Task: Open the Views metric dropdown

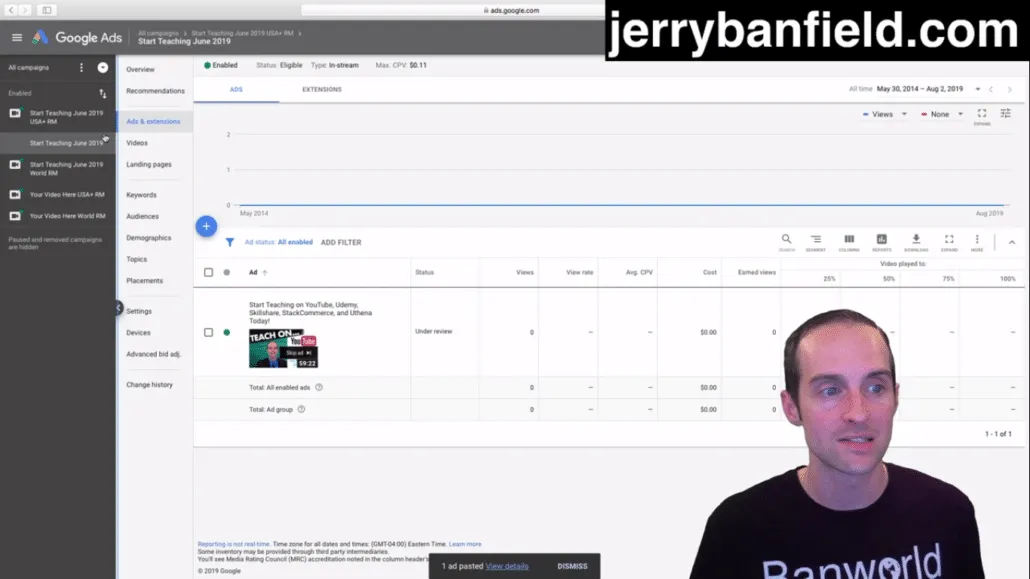Action: [885, 114]
